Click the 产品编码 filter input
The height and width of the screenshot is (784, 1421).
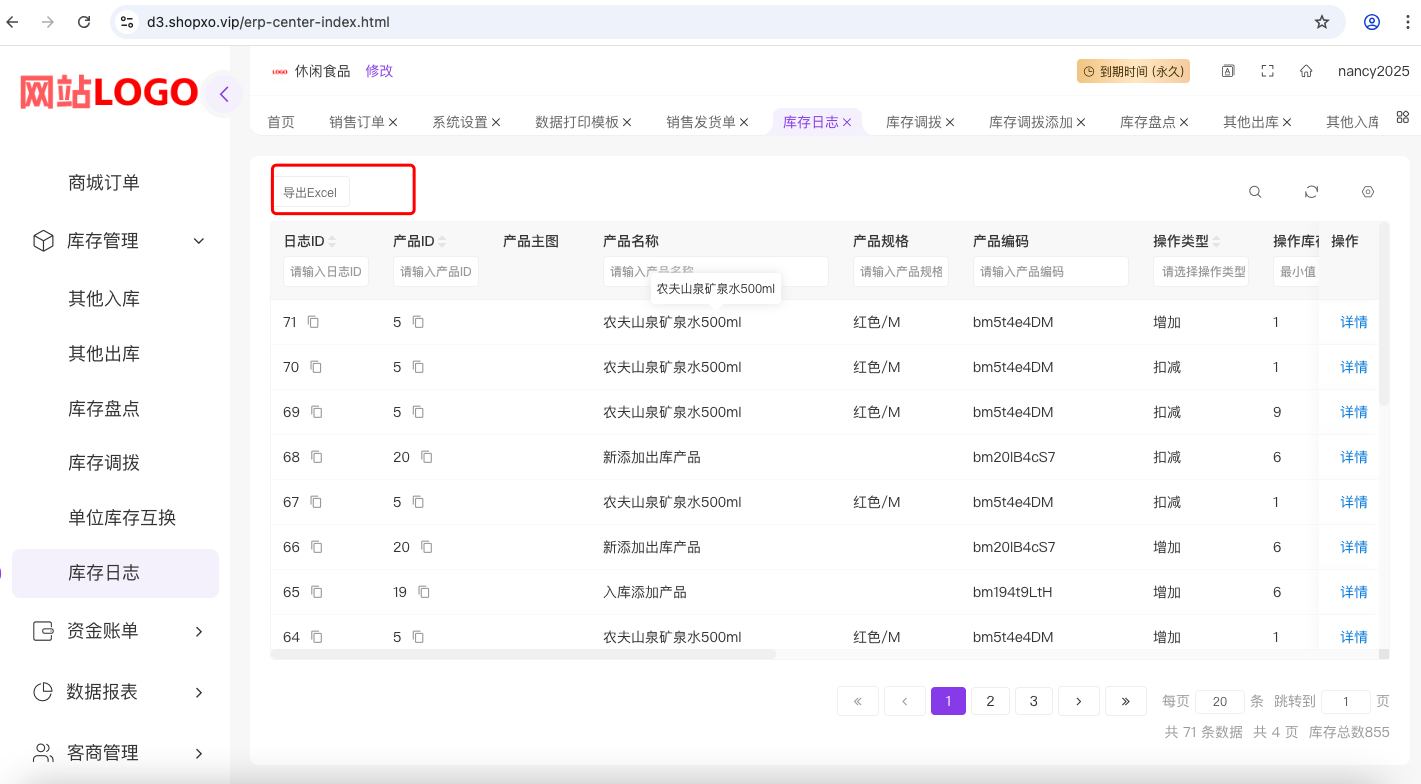[x=1051, y=272]
